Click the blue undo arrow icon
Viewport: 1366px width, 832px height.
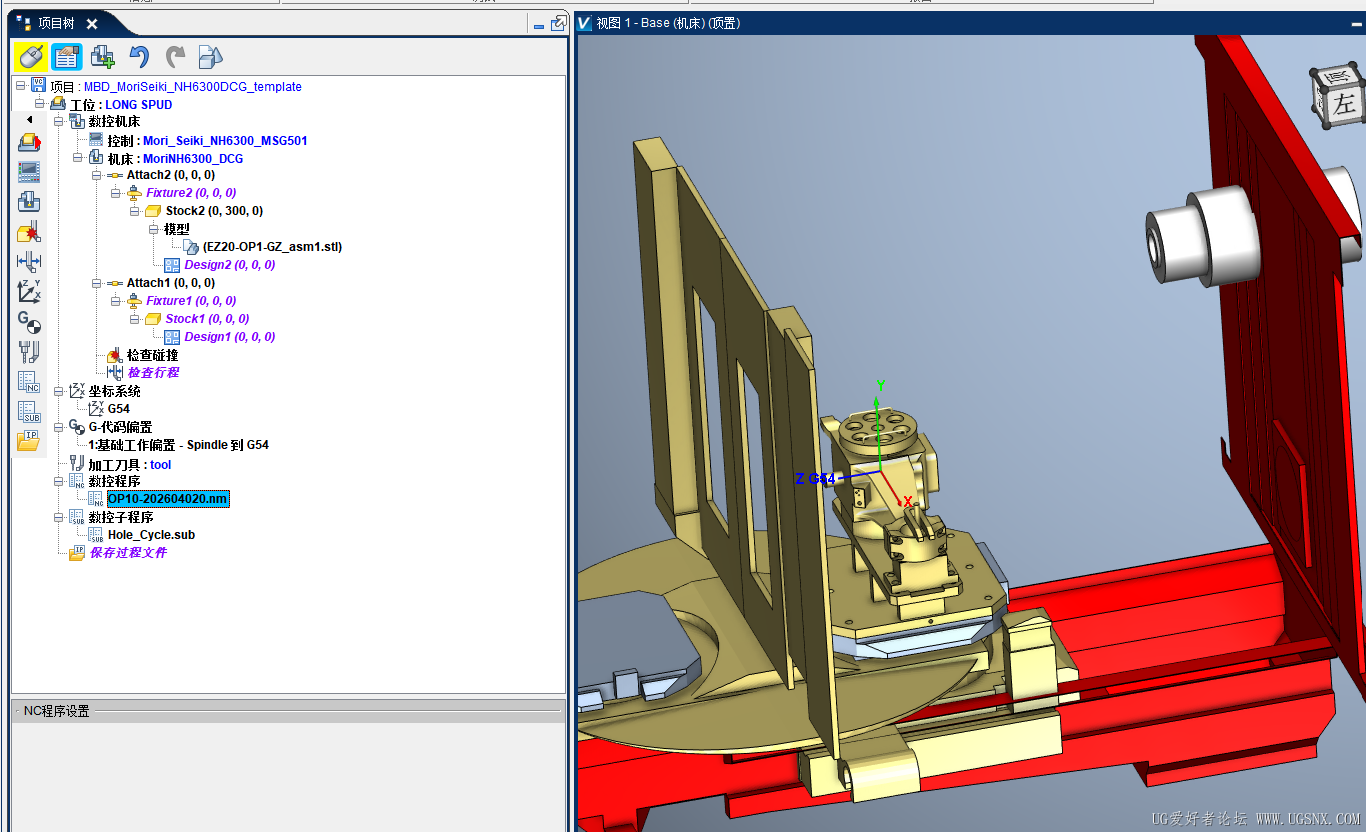click(139, 57)
